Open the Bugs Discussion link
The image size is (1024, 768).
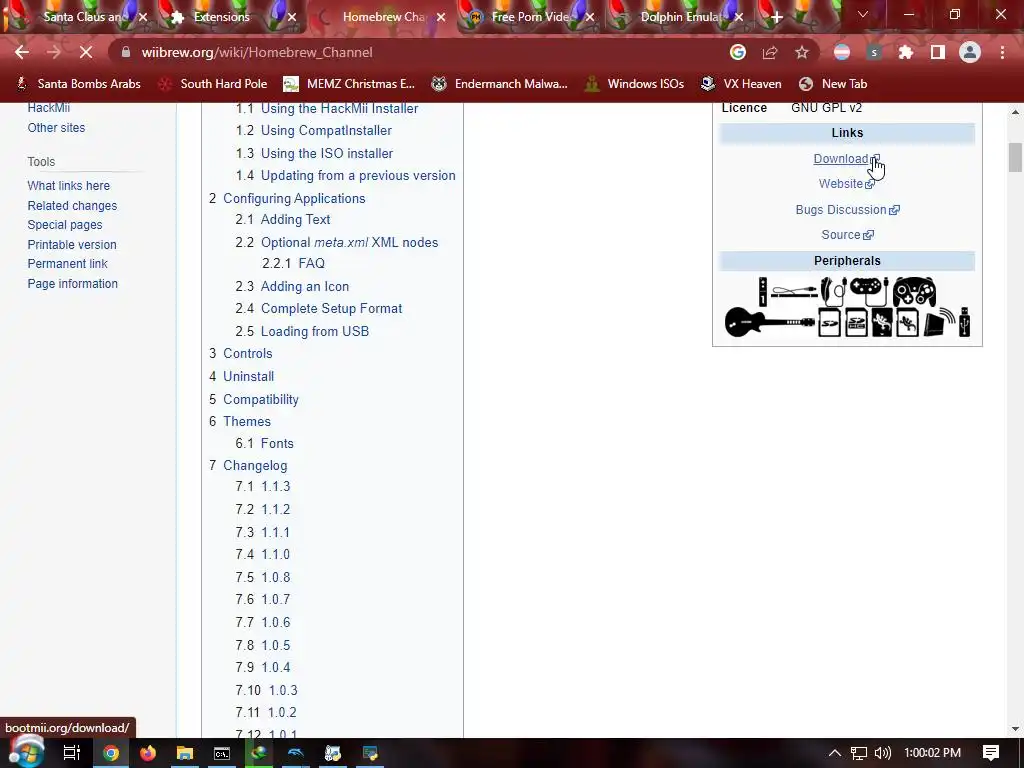tap(847, 210)
